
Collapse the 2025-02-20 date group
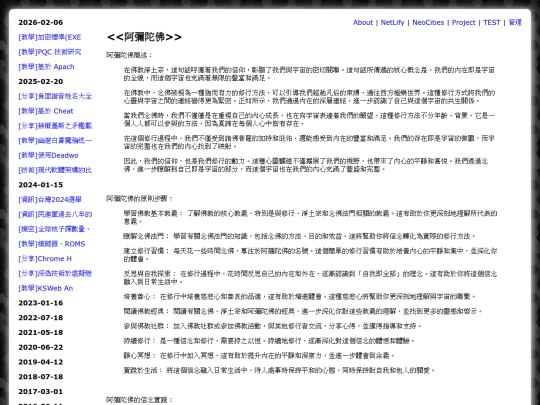41,82
